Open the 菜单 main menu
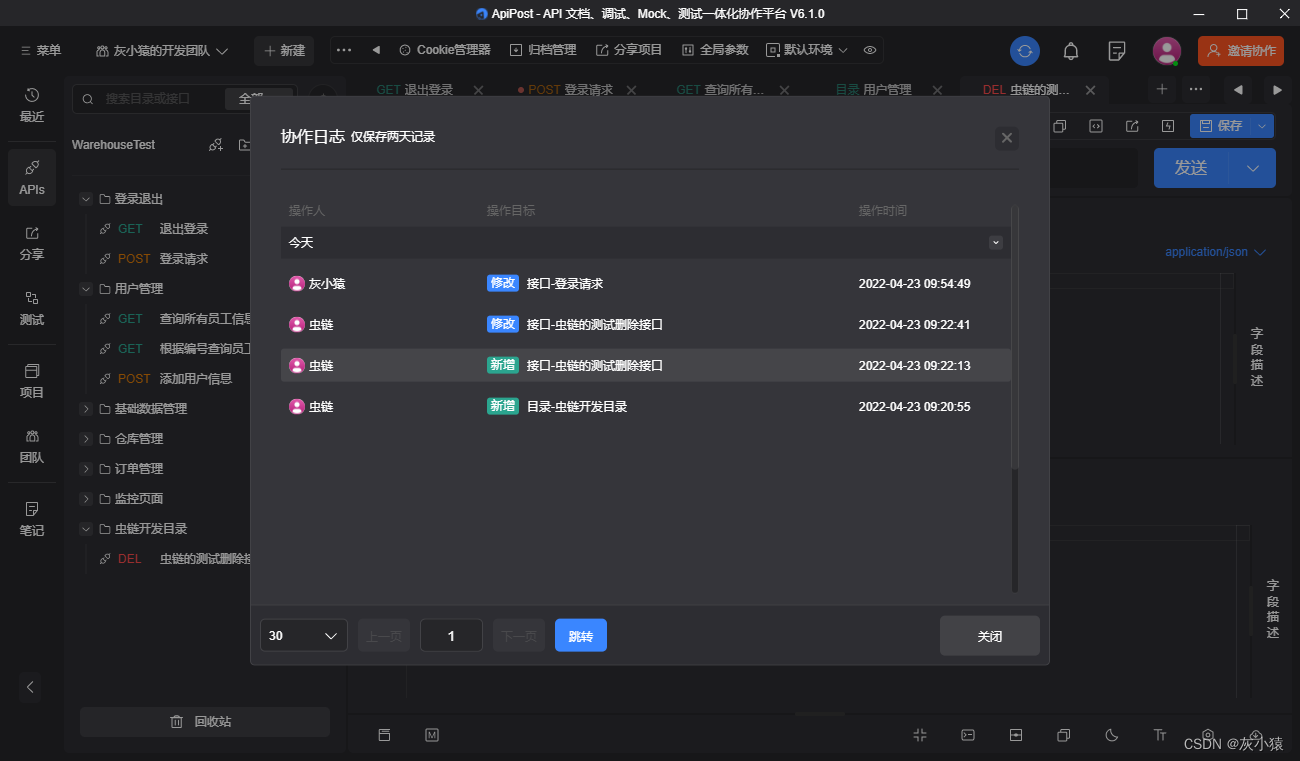1300x761 pixels. 41,50
